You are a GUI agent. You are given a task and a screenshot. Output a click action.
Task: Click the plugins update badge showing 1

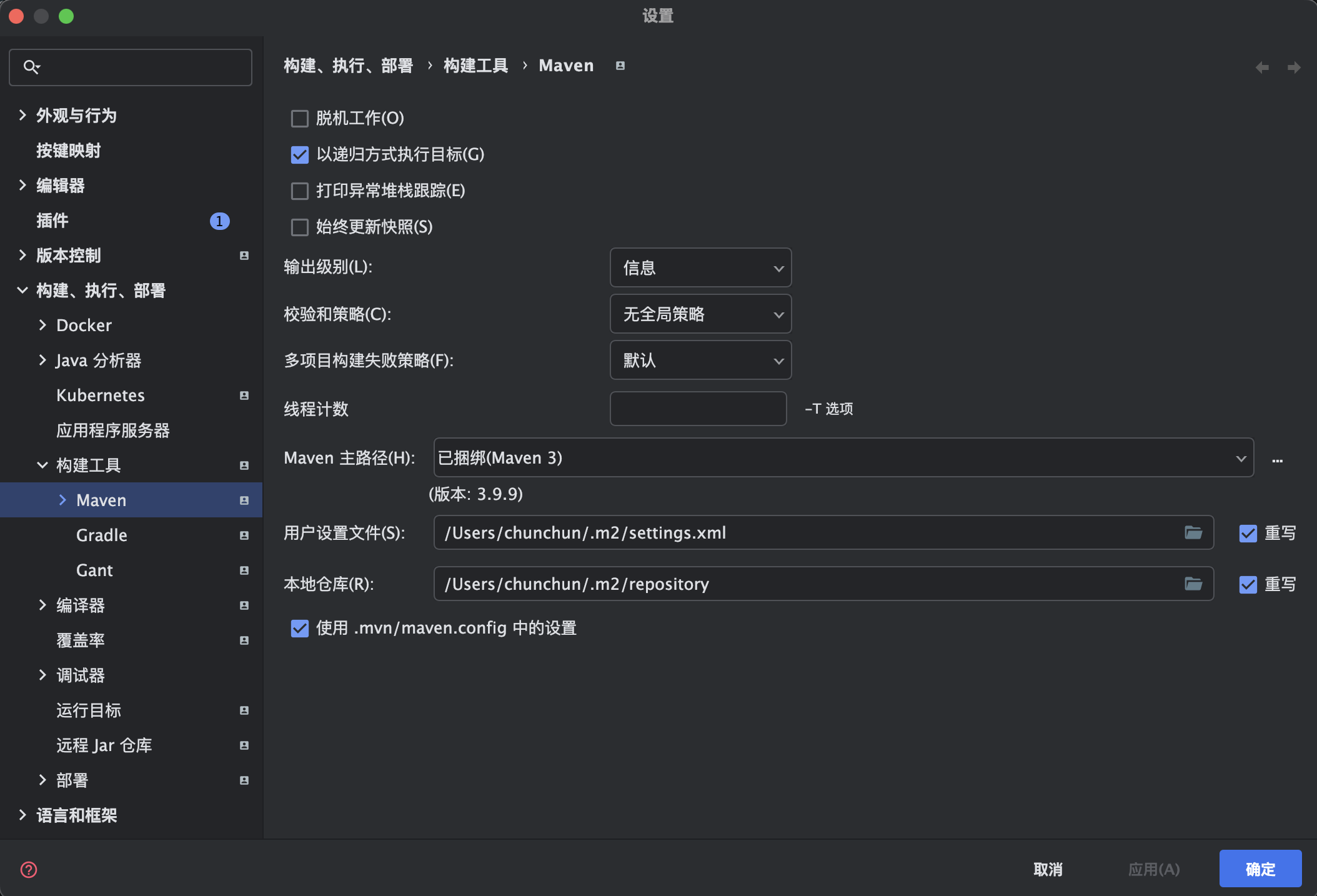tap(219, 221)
